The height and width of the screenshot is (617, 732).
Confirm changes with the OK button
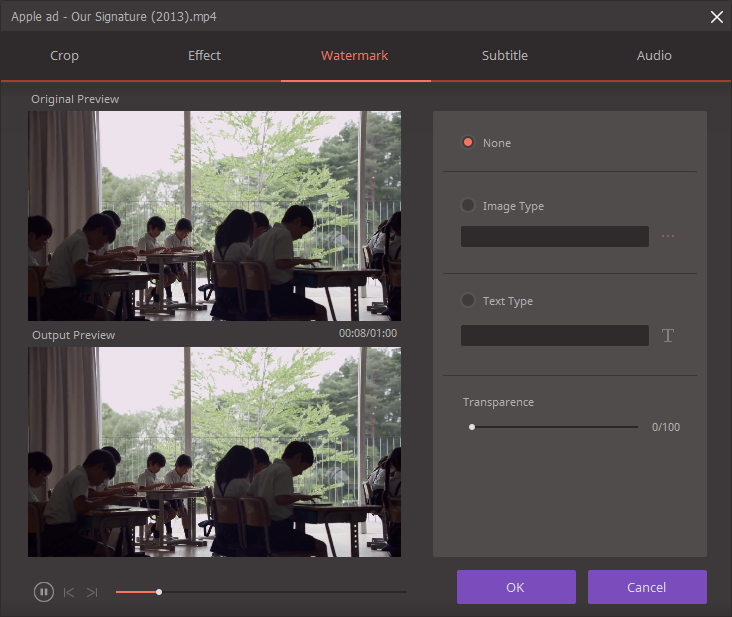516,587
